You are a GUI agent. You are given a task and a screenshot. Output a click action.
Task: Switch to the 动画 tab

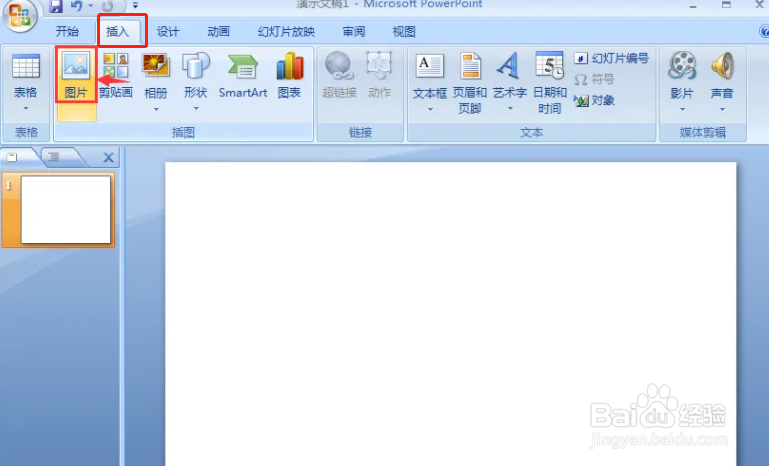[219, 31]
